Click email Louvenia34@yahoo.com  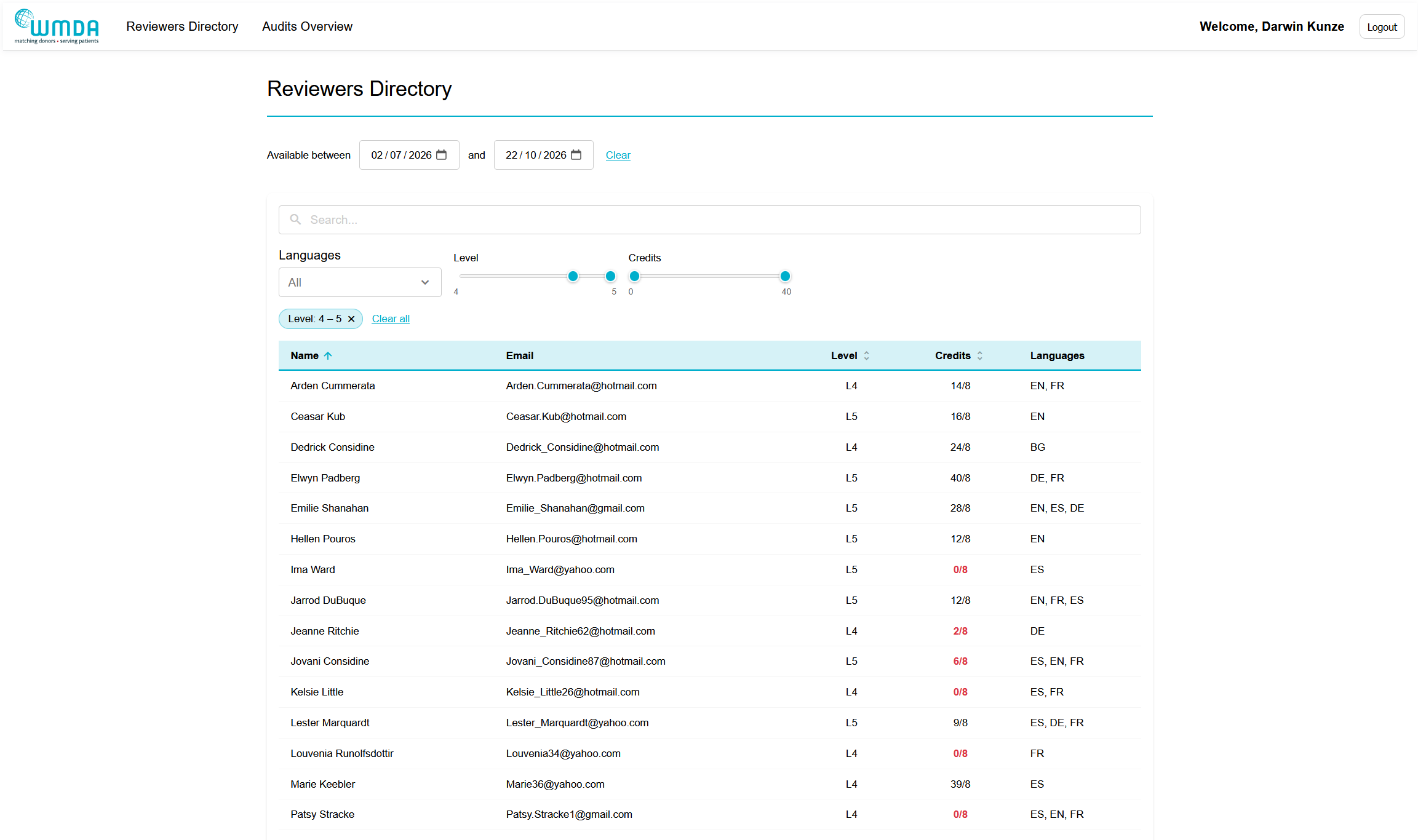tap(564, 753)
